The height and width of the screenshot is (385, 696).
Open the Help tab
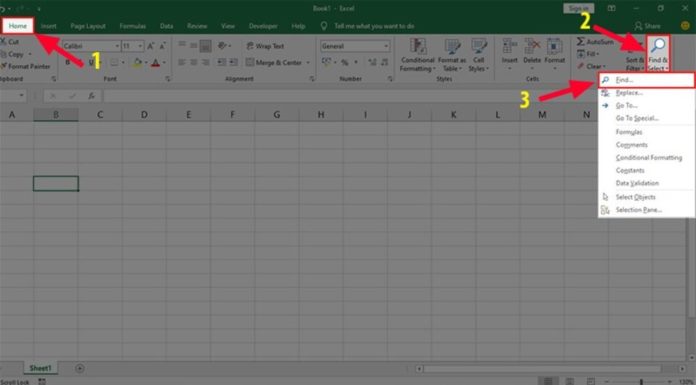(298, 26)
